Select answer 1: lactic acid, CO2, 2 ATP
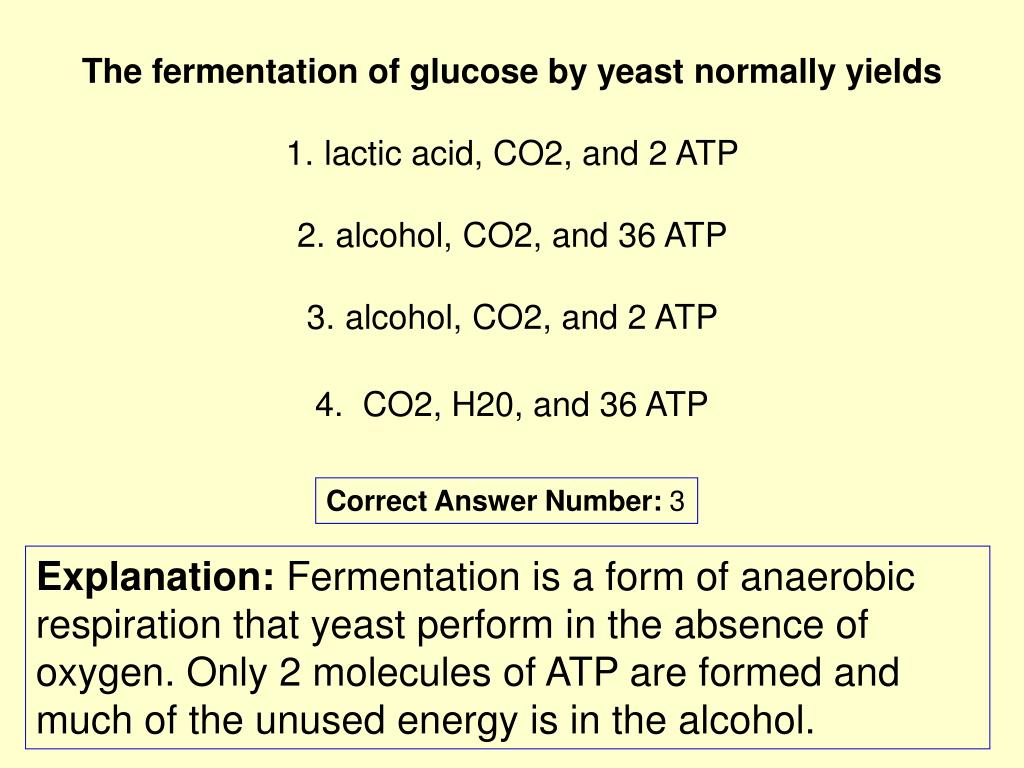Viewport: 1024px width, 768px height. coord(512,154)
